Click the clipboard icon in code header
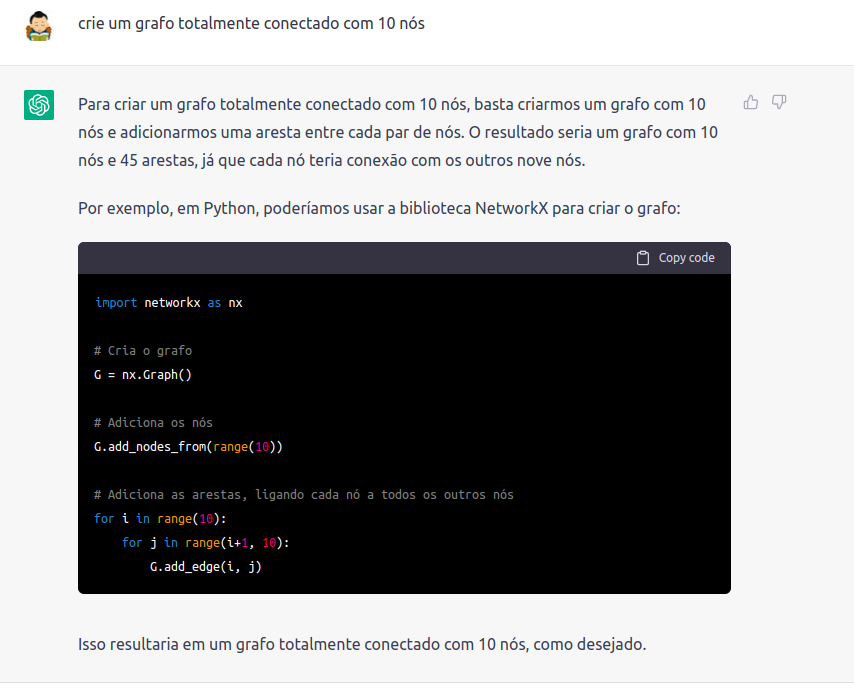The height and width of the screenshot is (697, 854). click(x=643, y=258)
